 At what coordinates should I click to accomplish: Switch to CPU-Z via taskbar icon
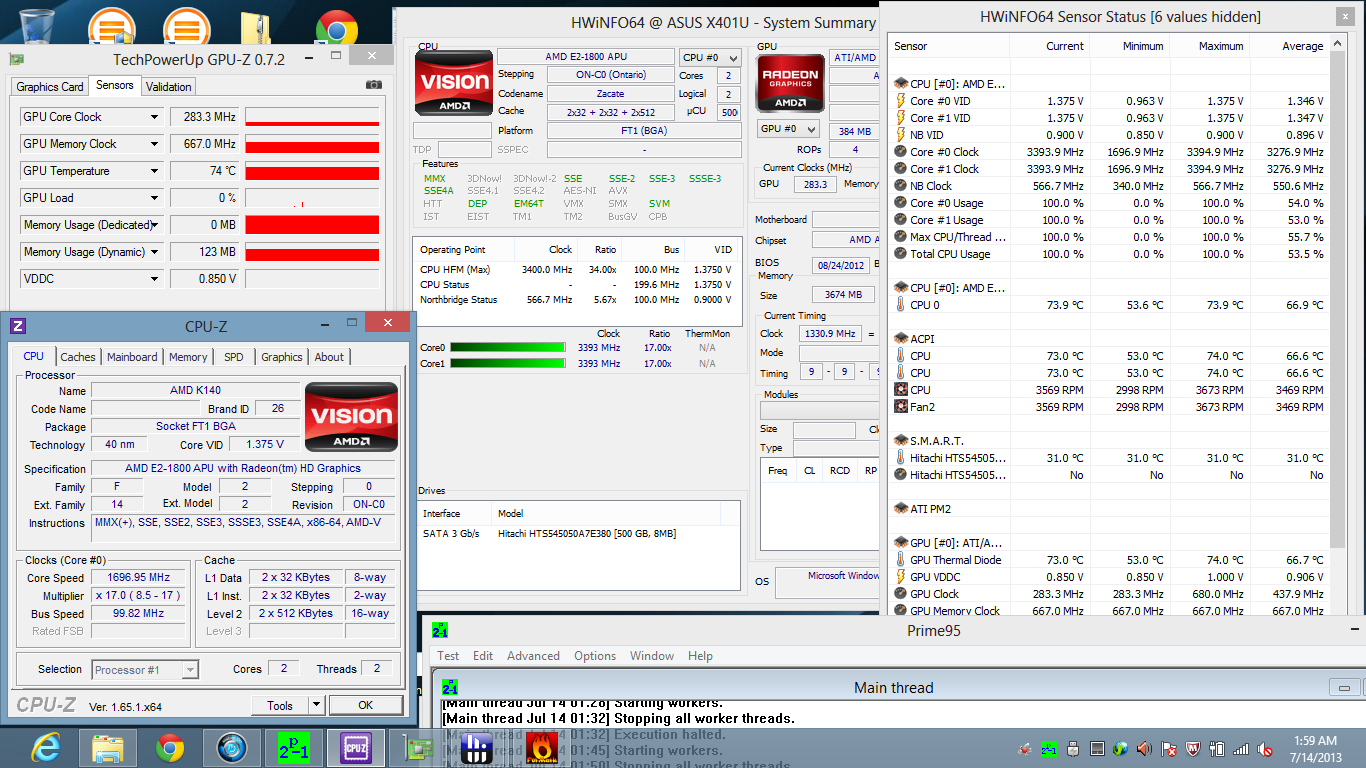pos(356,748)
